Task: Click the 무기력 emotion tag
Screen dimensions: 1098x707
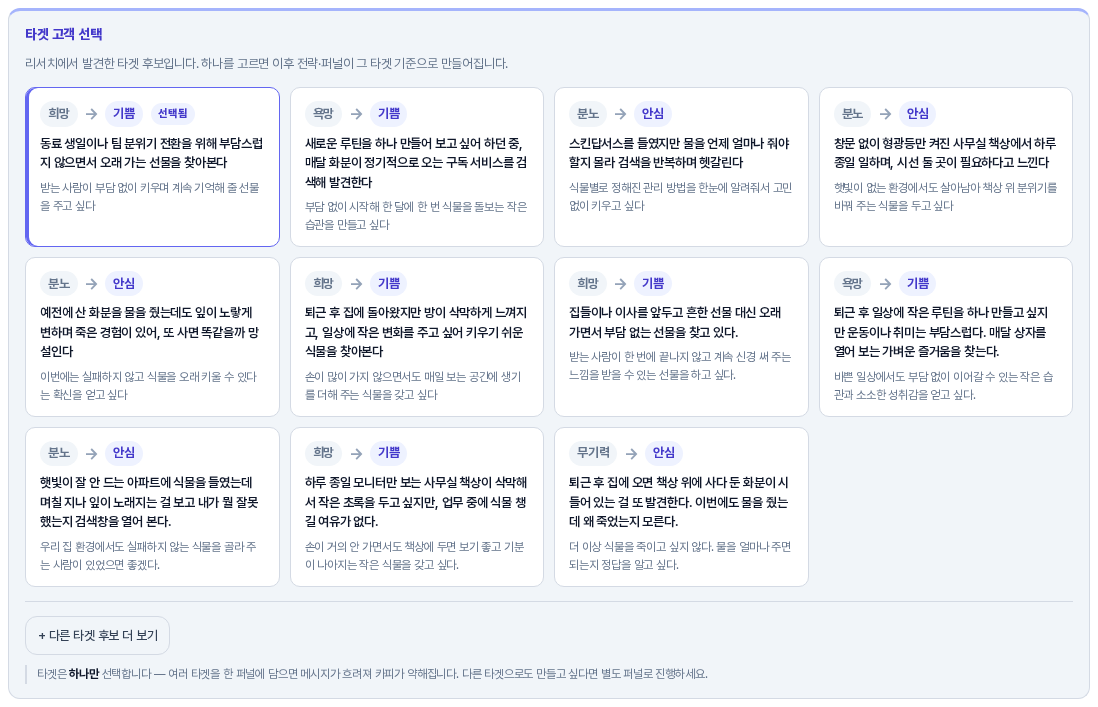Action: [593, 453]
